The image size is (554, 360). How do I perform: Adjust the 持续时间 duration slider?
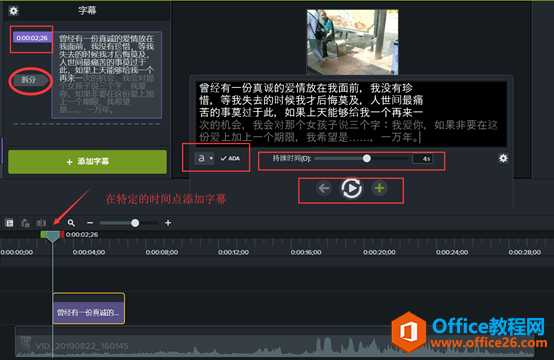[367, 158]
